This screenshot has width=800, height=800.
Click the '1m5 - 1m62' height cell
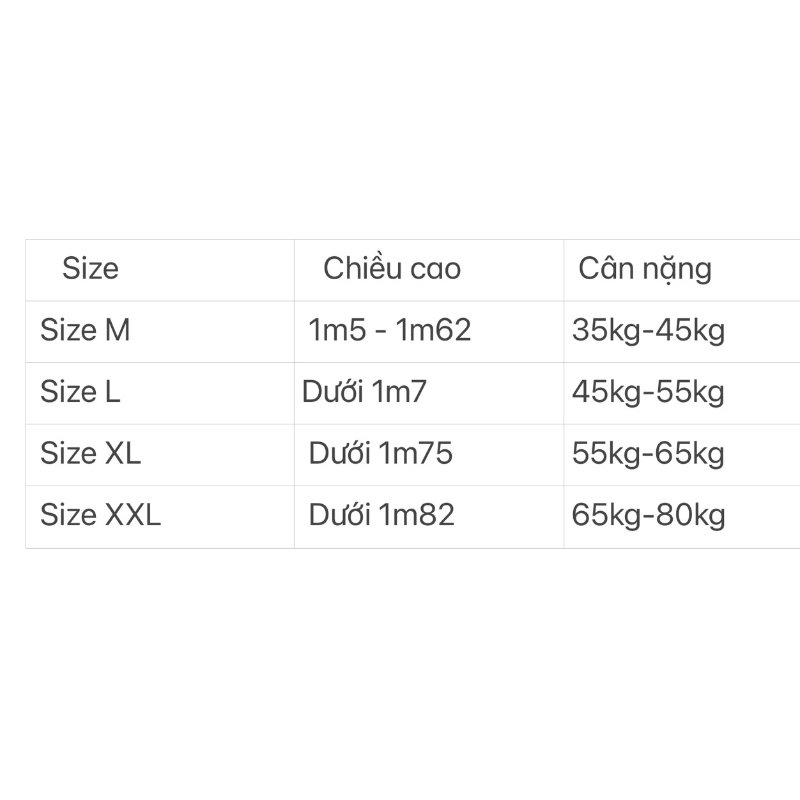pos(390,330)
